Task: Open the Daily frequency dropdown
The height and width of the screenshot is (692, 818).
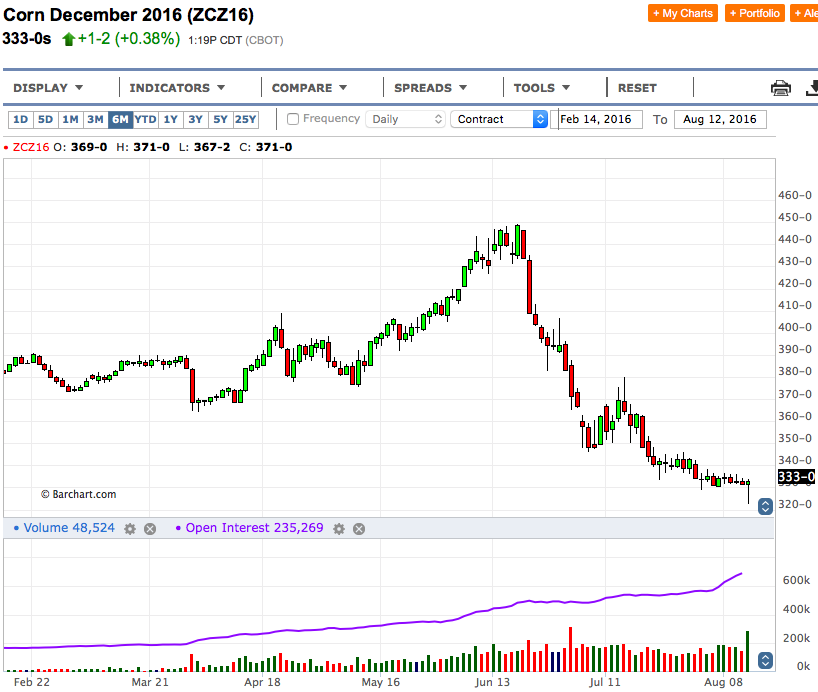Action: pos(405,119)
